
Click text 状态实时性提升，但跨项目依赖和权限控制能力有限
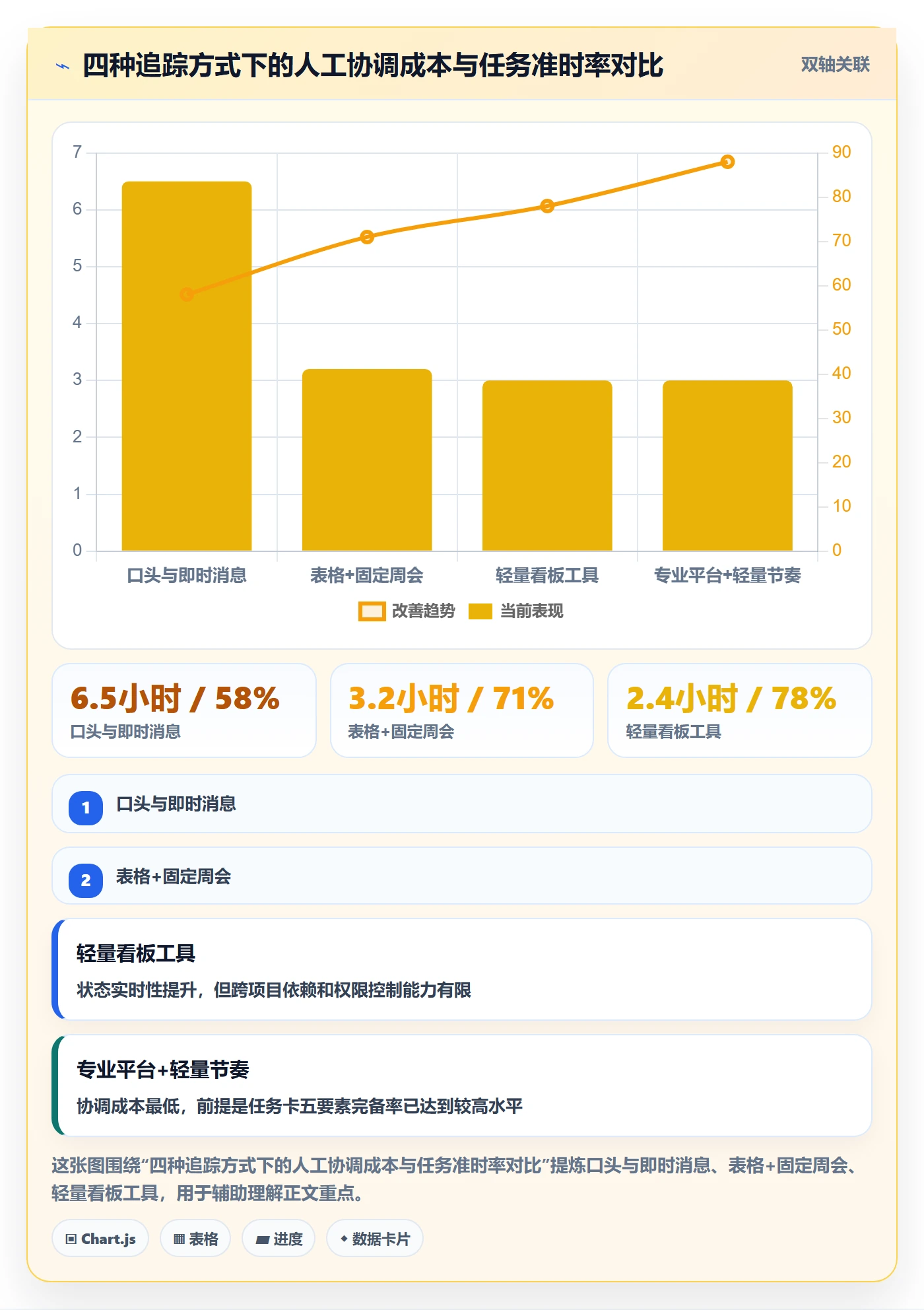click(x=274, y=990)
